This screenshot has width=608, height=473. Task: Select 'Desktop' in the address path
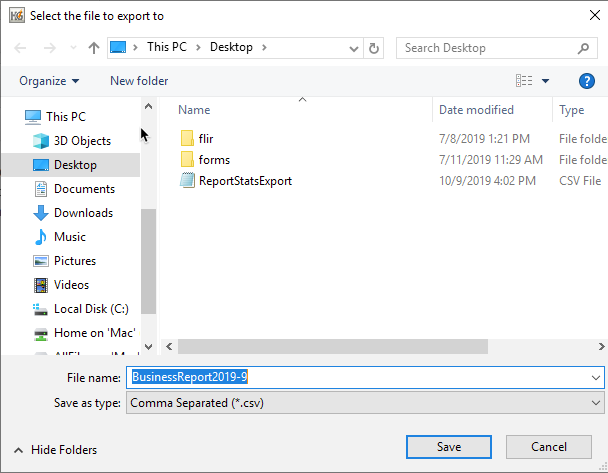(x=231, y=47)
